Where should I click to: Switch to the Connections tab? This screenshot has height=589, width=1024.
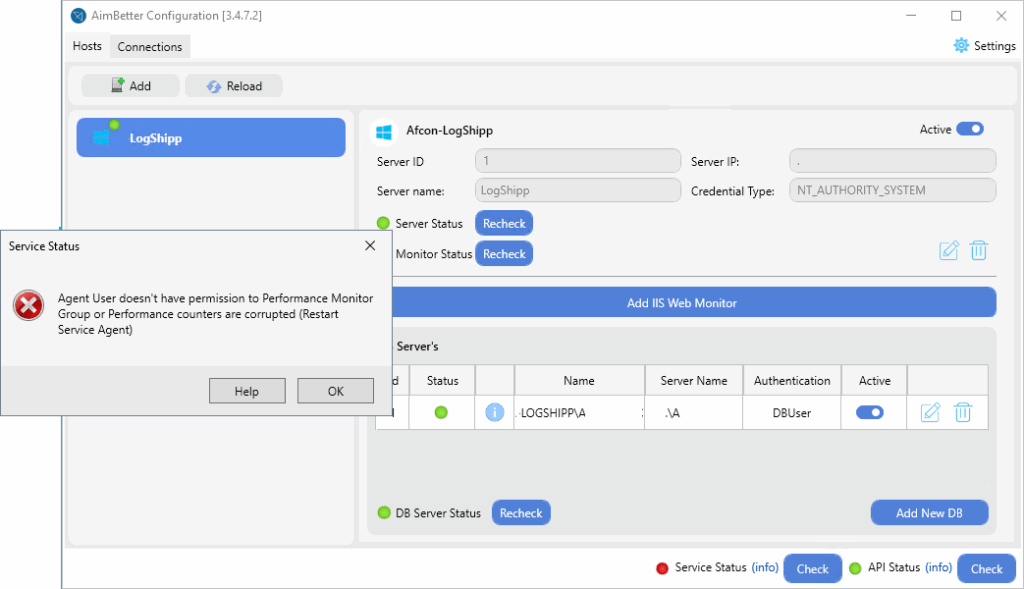(x=150, y=47)
